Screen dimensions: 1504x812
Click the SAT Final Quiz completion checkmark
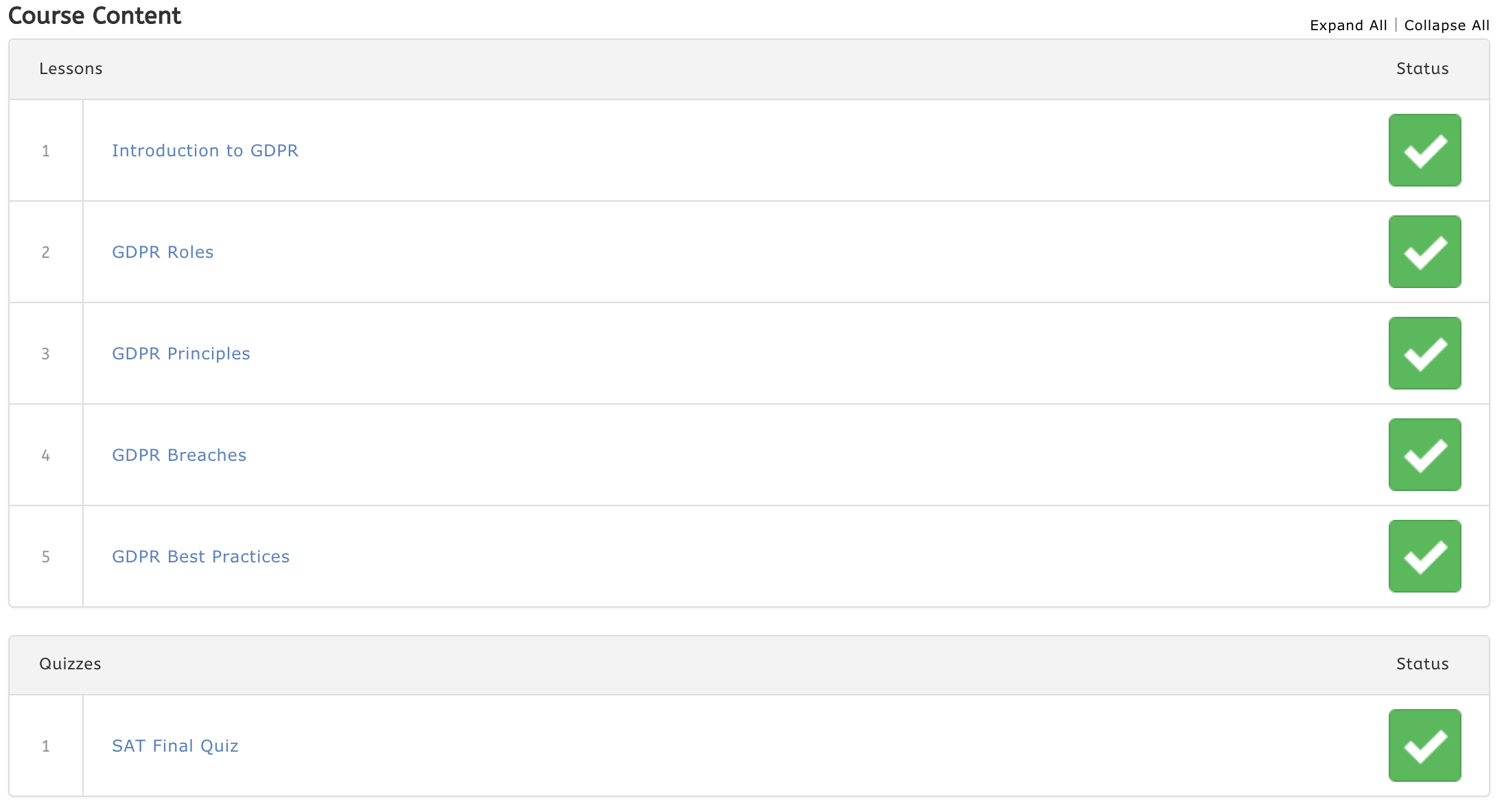pos(1424,745)
